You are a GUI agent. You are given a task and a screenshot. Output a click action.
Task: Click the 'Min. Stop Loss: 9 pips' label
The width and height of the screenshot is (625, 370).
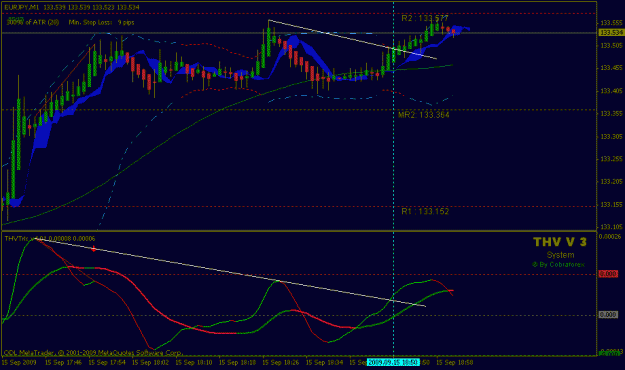pos(101,22)
